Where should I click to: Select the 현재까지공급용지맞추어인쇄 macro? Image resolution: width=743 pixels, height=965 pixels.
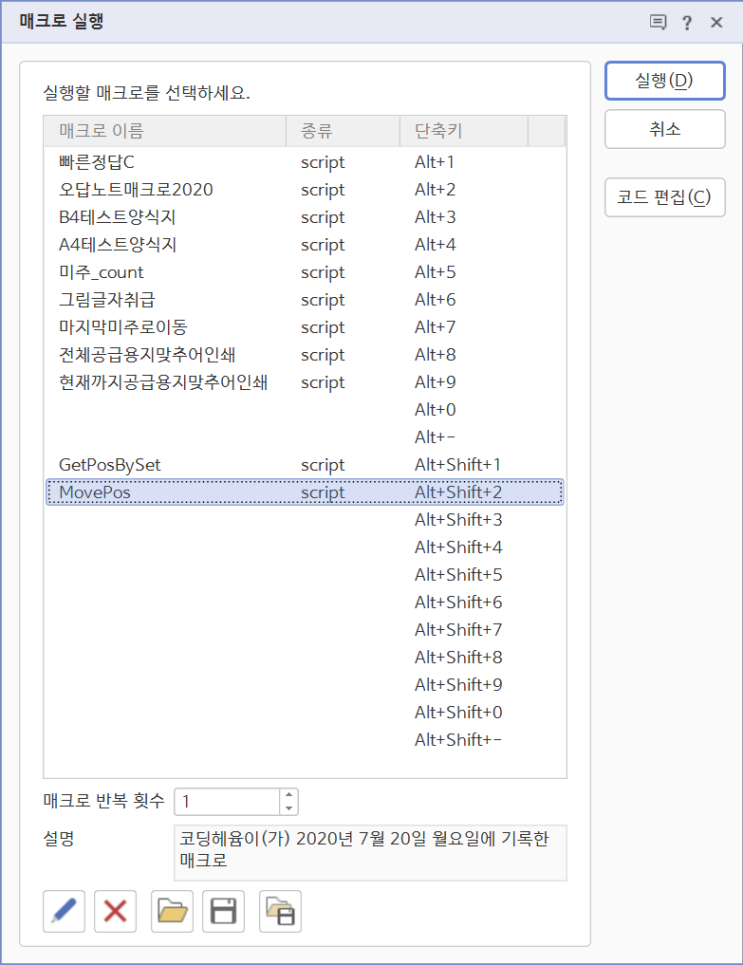point(305,382)
